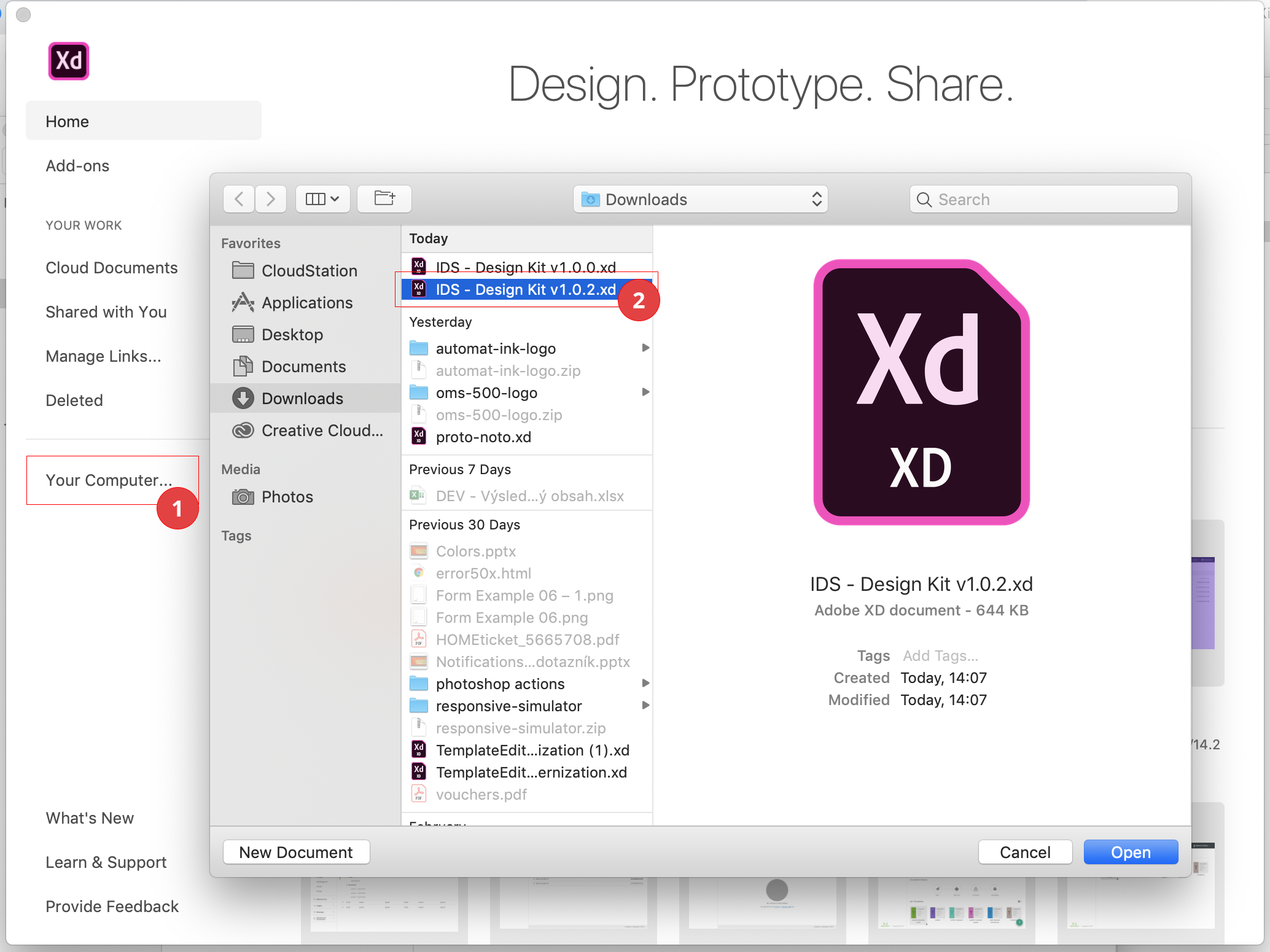Go forward with the right chevron button
The width and height of the screenshot is (1270, 952).
(271, 199)
